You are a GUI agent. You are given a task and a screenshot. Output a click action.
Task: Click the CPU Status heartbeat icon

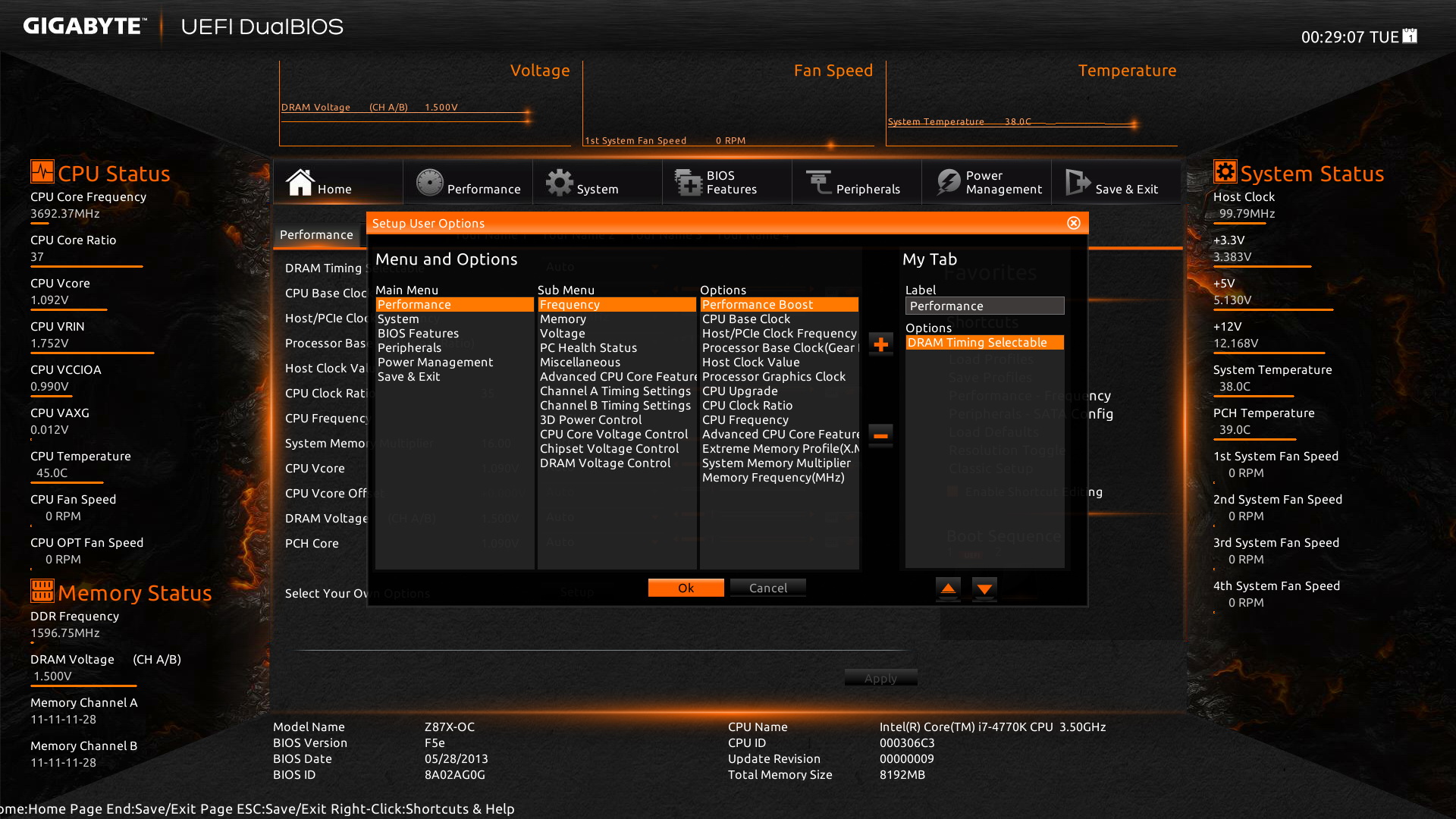pos(42,171)
